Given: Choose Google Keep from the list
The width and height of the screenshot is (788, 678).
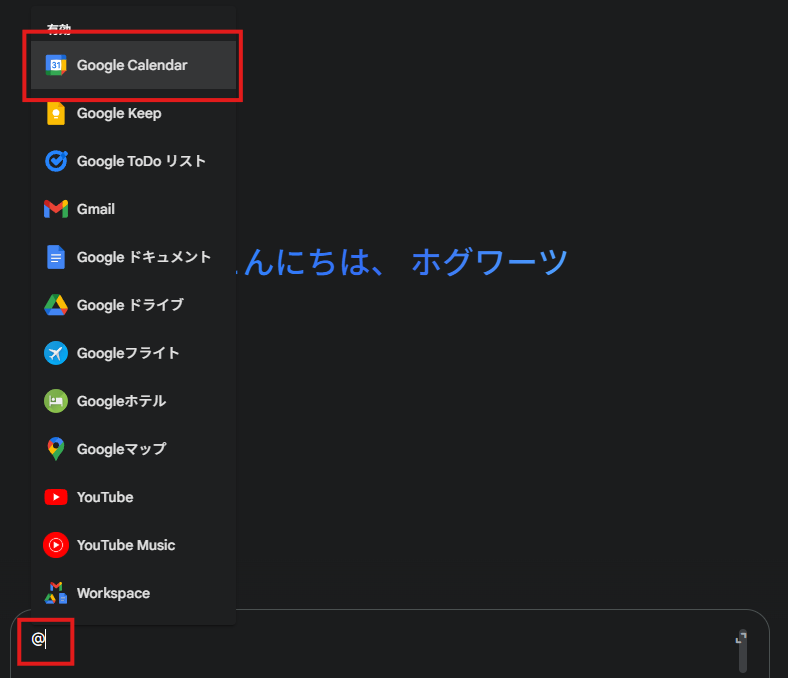Looking at the screenshot, I should (x=133, y=113).
